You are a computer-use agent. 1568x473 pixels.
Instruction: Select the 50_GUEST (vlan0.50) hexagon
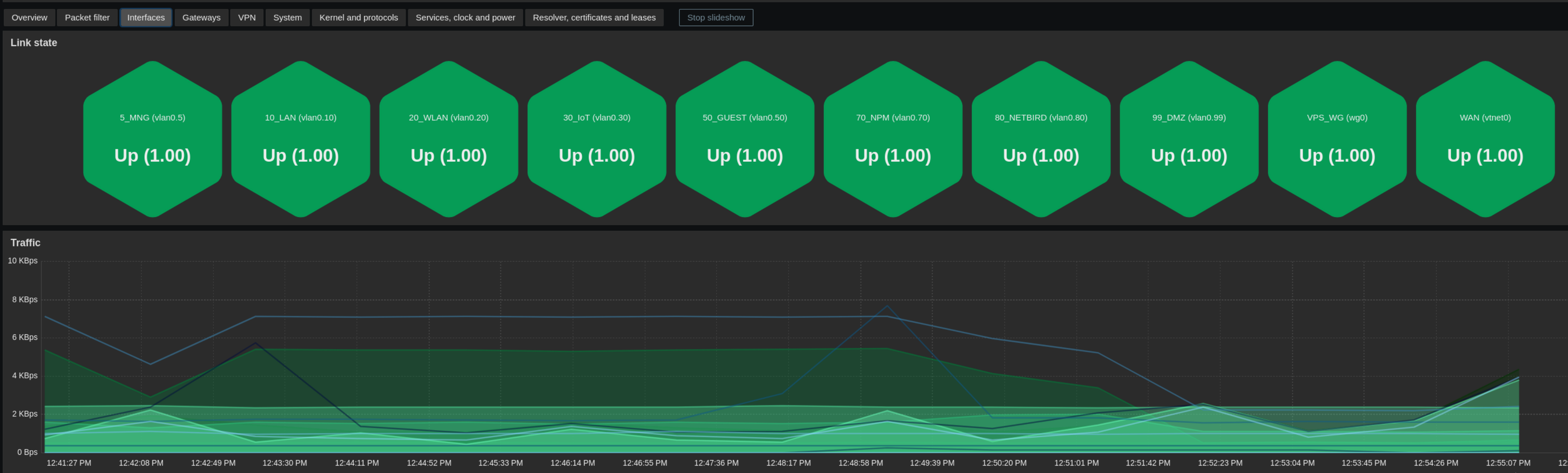tap(745, 139)
